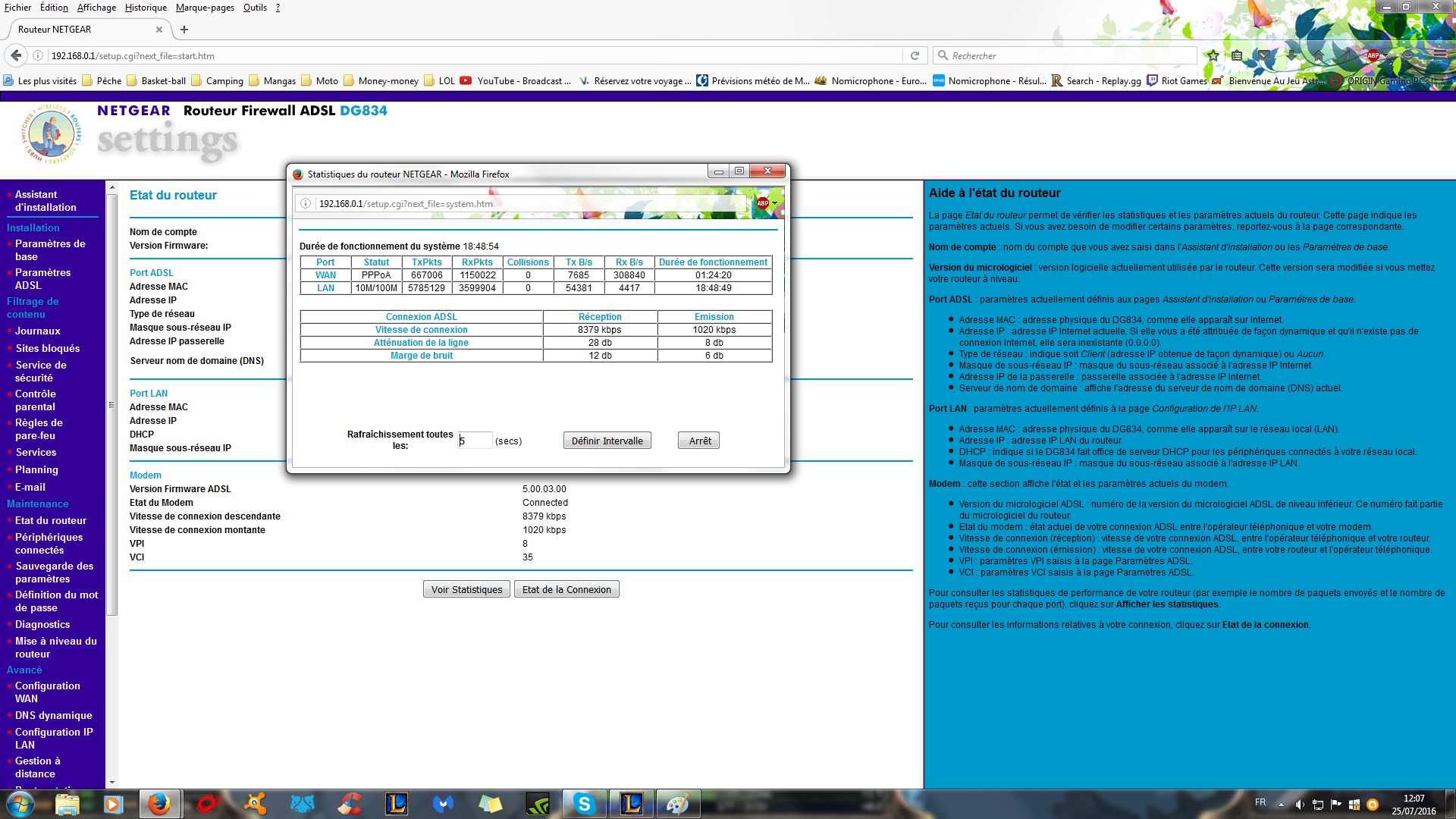Show bookmarks list icon in toolbar
Viewport: 1456px width, 819px height.
[x=1237, y=55]
